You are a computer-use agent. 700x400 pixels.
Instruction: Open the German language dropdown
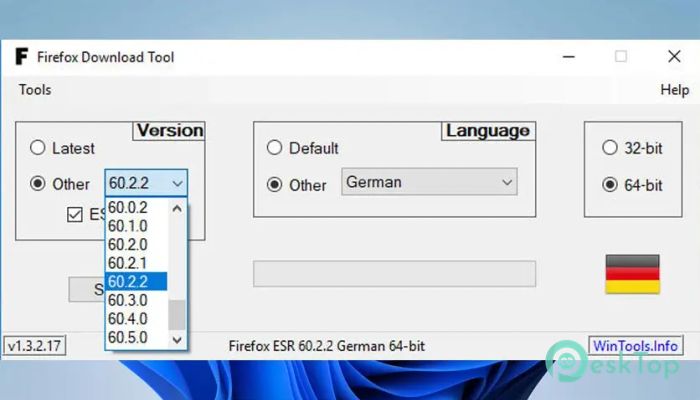pos(429,182)
